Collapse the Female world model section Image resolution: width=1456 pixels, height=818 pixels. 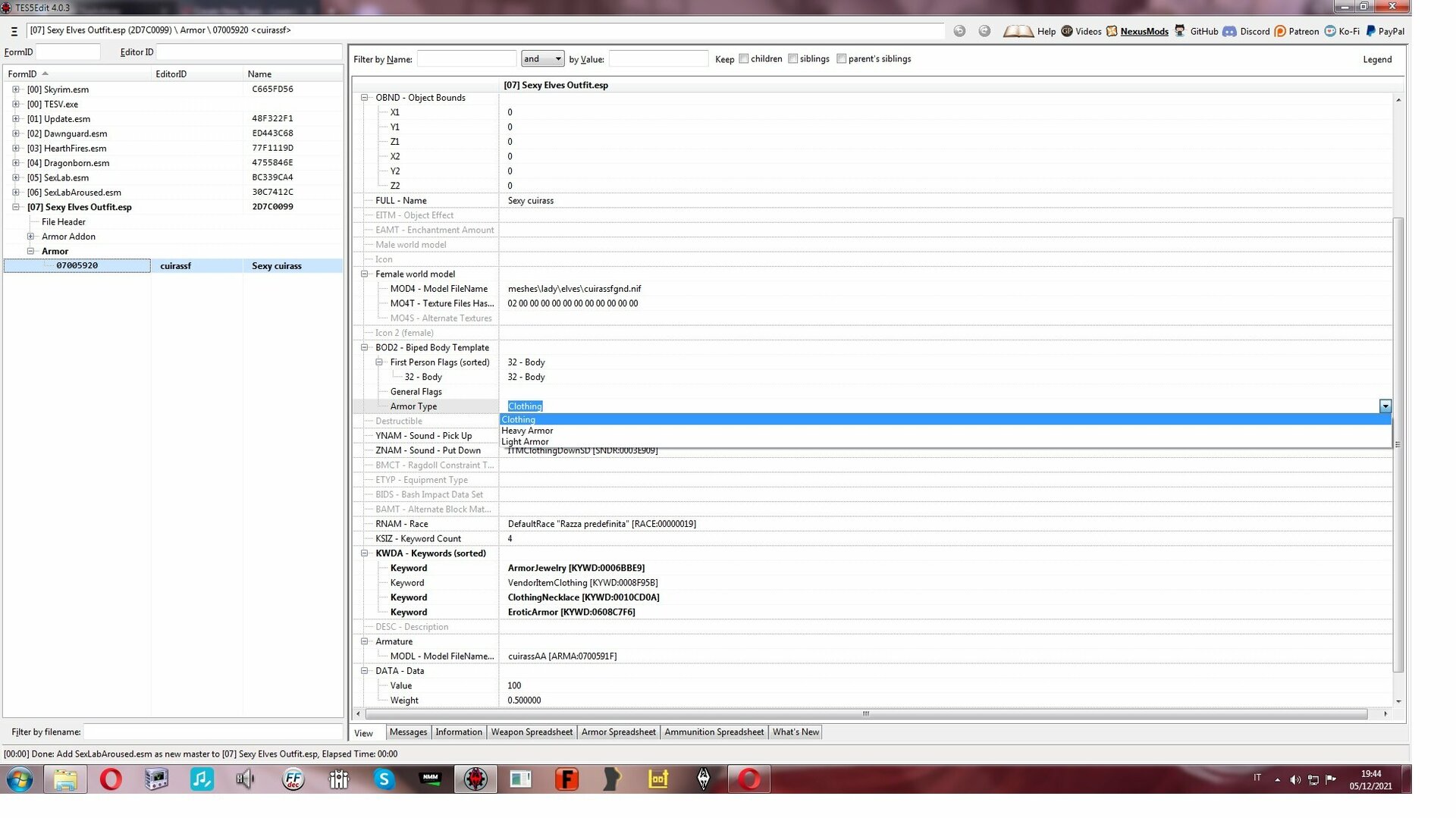(365, 274)
